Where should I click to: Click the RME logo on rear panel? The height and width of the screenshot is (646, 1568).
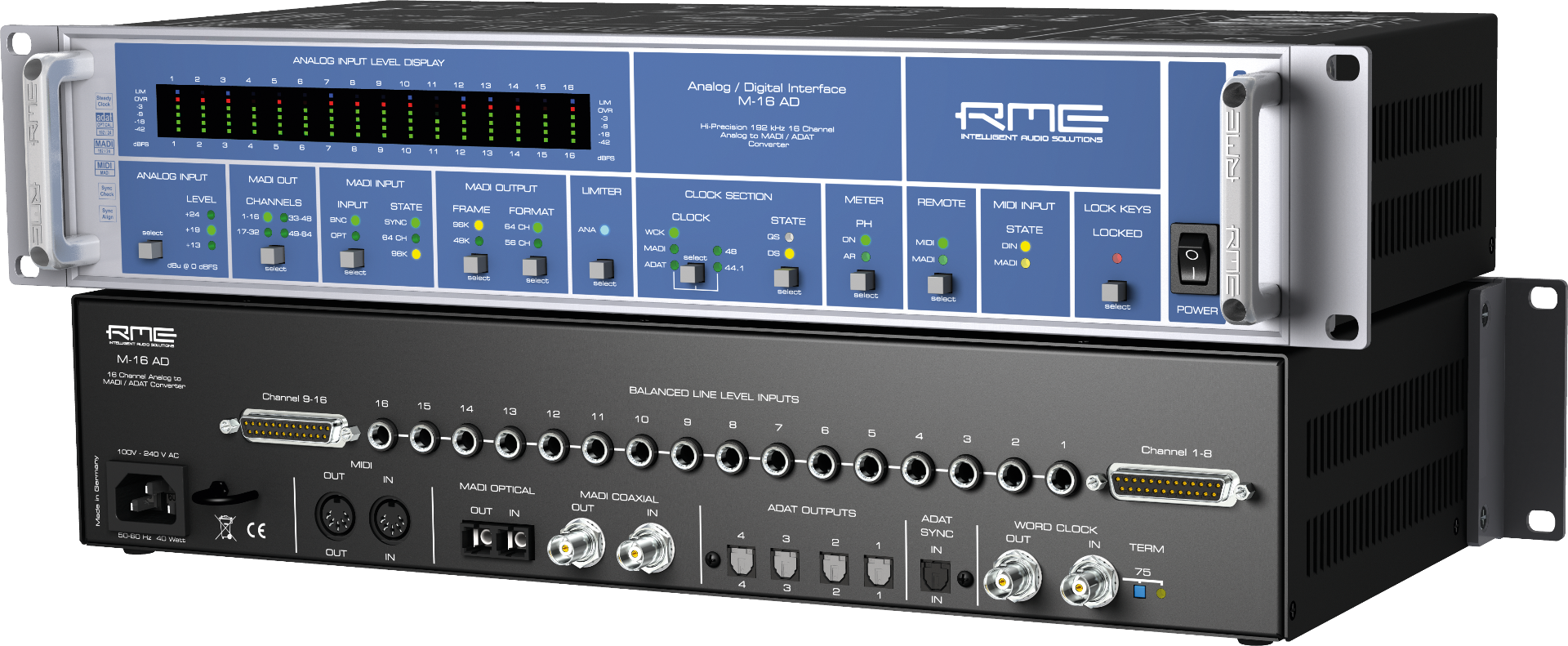pyautogui.click(x=141, y=334)
